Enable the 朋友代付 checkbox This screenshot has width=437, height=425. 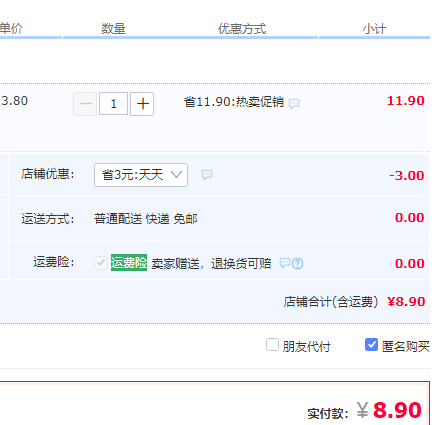pyautogui.click(x=272, y=345)
